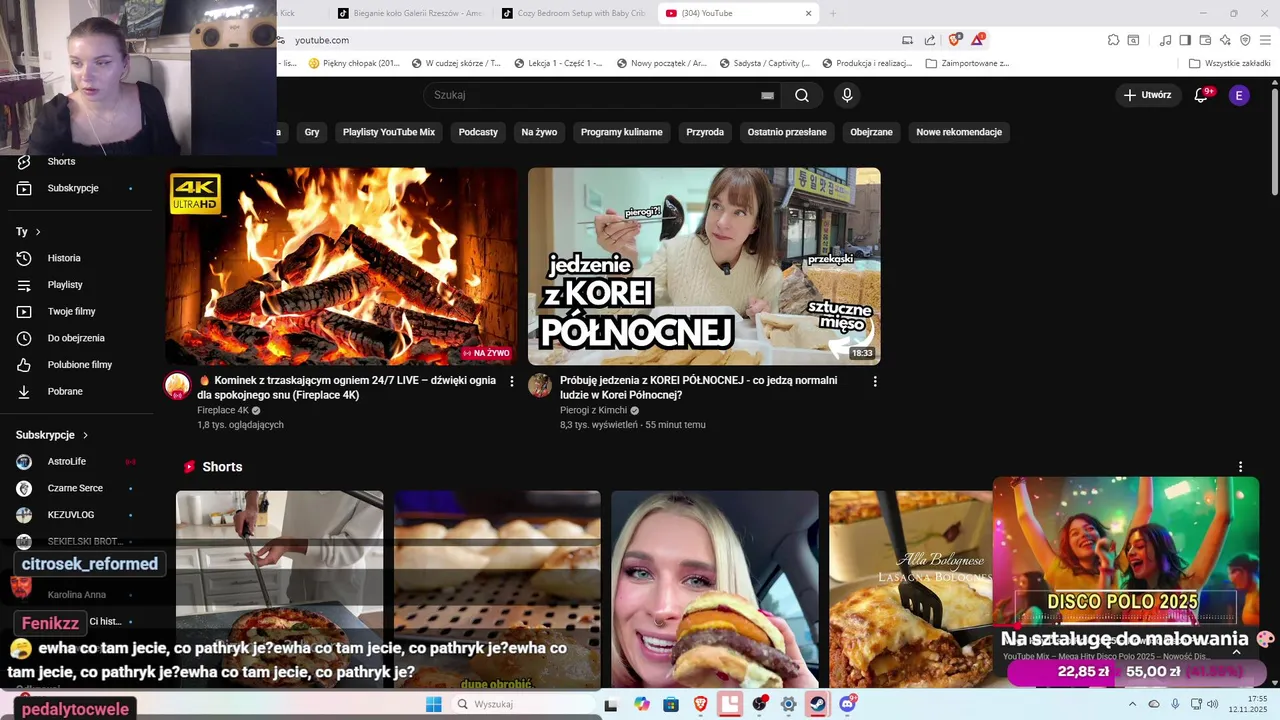The image size is (1280, 720).
Task: Switch to the Bieganie koło Galerii Rzeszów tab
Action: click(410, 13)
